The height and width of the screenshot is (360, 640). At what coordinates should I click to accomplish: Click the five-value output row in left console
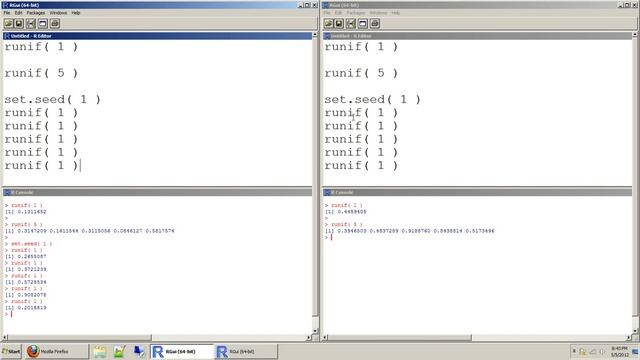tap(89, 231)
